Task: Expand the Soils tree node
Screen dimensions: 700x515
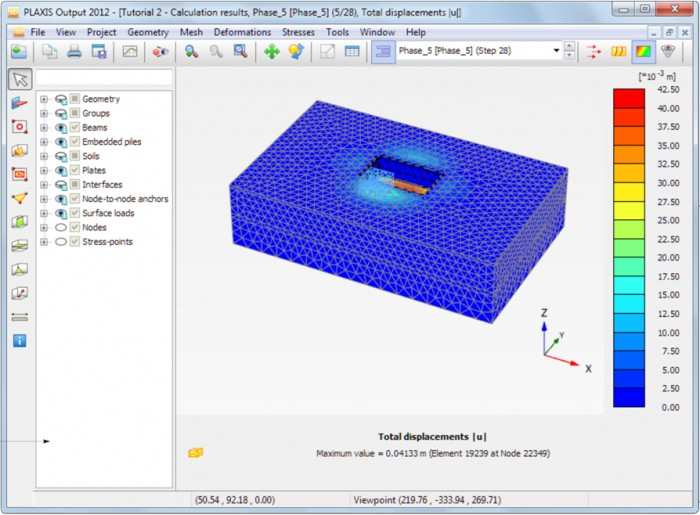Action: [44, 156]
